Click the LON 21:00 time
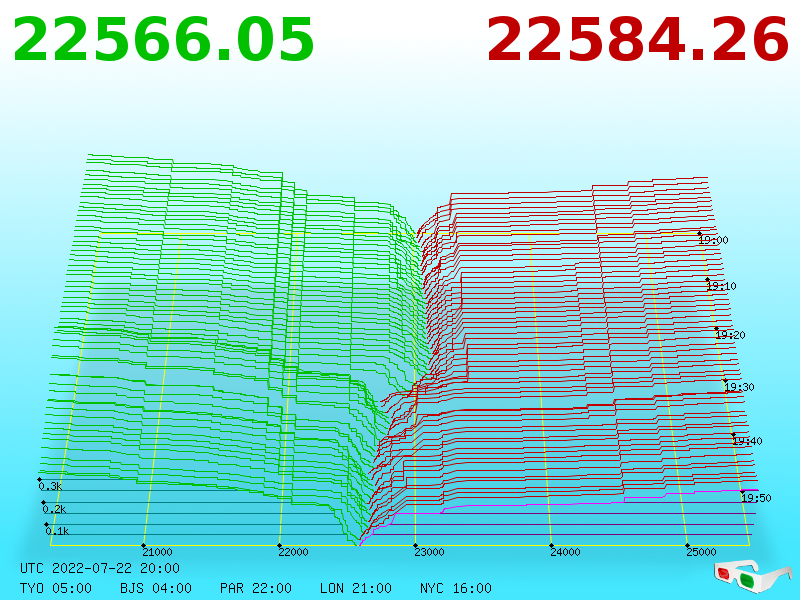This screenshot has height=600, width=800. pos(356,588)
